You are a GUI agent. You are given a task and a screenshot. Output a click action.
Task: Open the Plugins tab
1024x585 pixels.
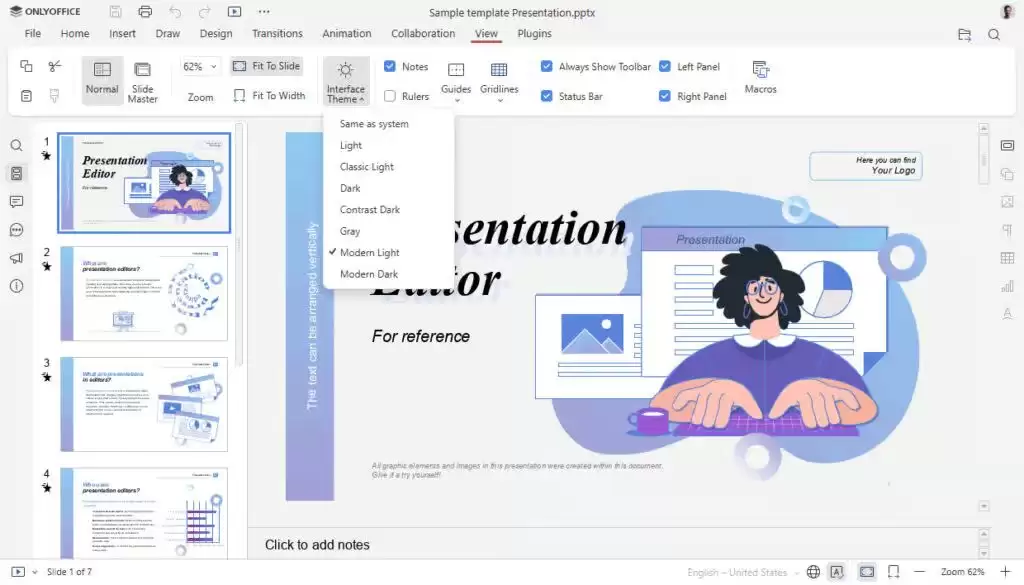click(534, 33)
